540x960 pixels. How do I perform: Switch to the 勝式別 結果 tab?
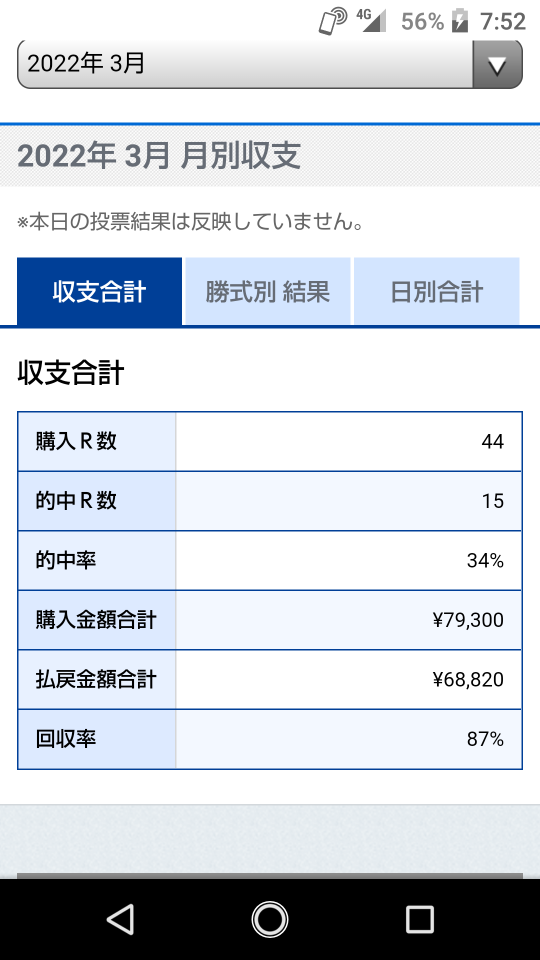click(x=268, y=291)
